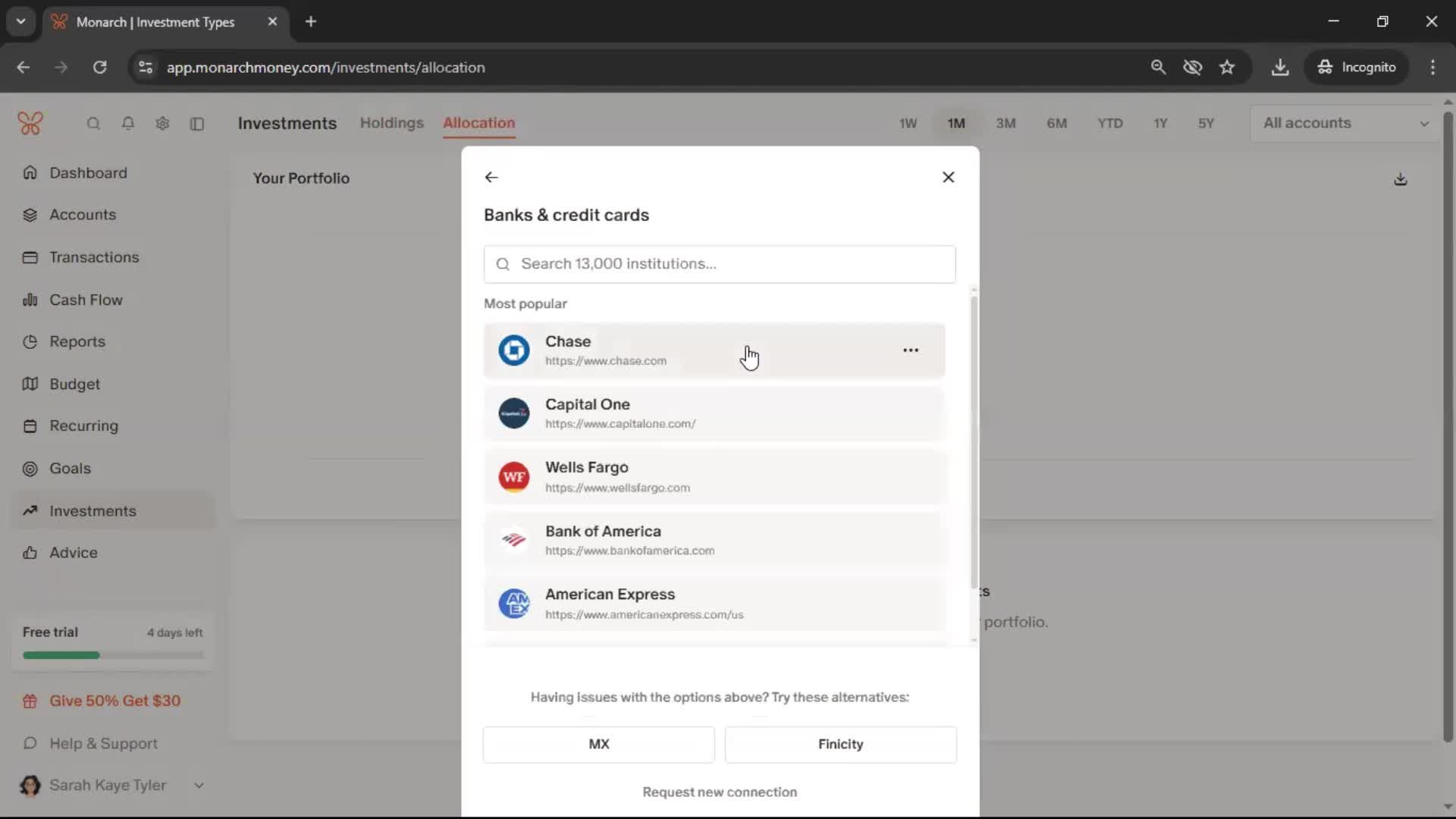
Task: Open the Chase row three-dot menu
Action: (911, 350)
